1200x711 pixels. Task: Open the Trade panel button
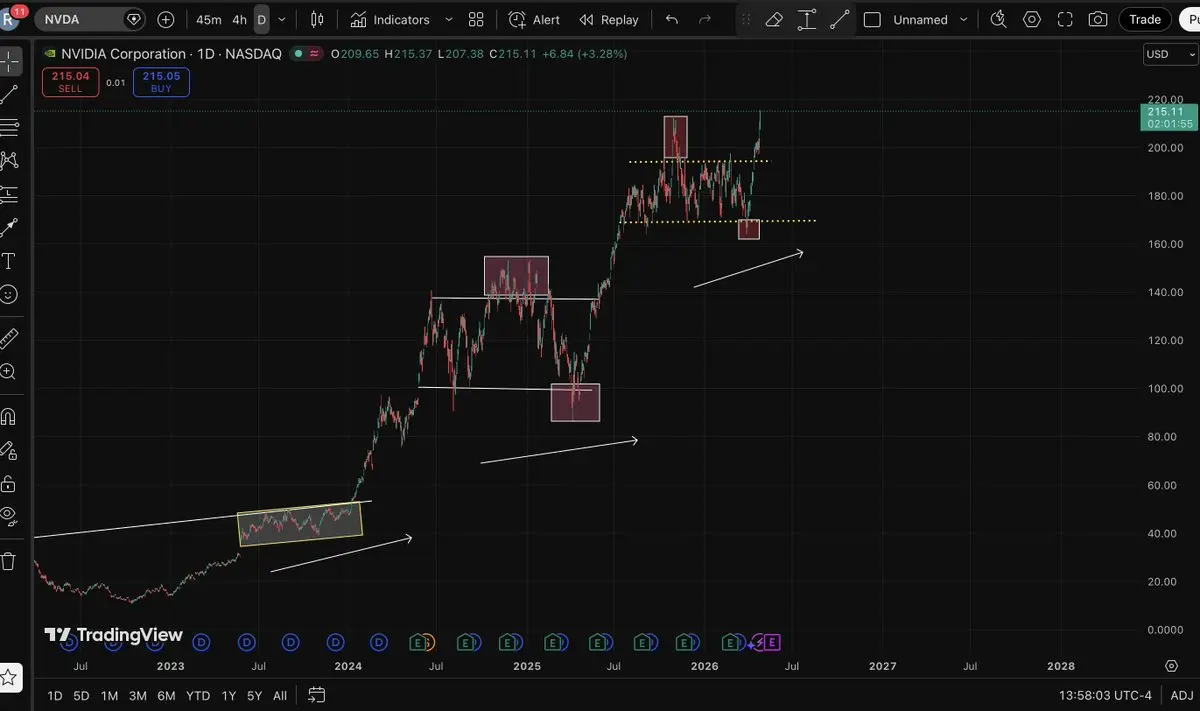tap(1145, 19)
